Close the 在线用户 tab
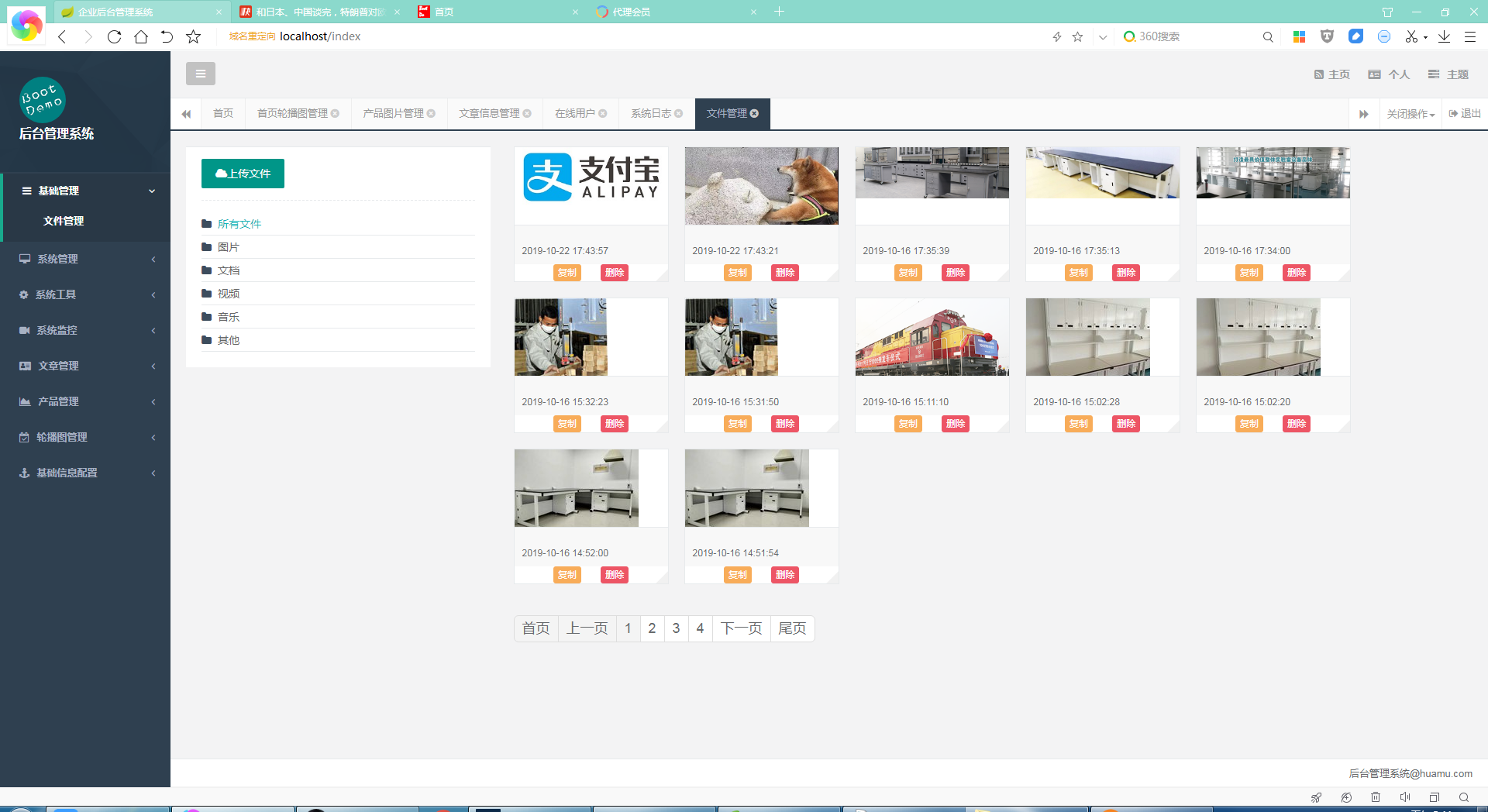 pos(602,113)
